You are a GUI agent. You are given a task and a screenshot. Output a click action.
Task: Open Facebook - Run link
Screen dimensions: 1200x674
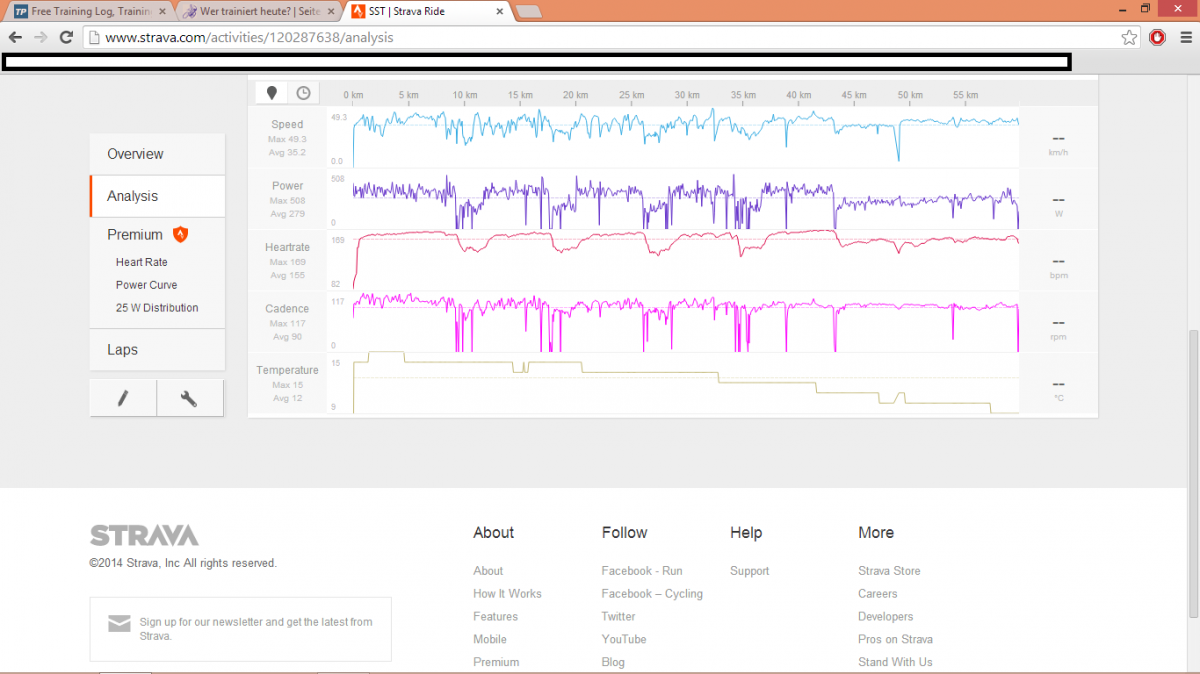tap(642, 571)
